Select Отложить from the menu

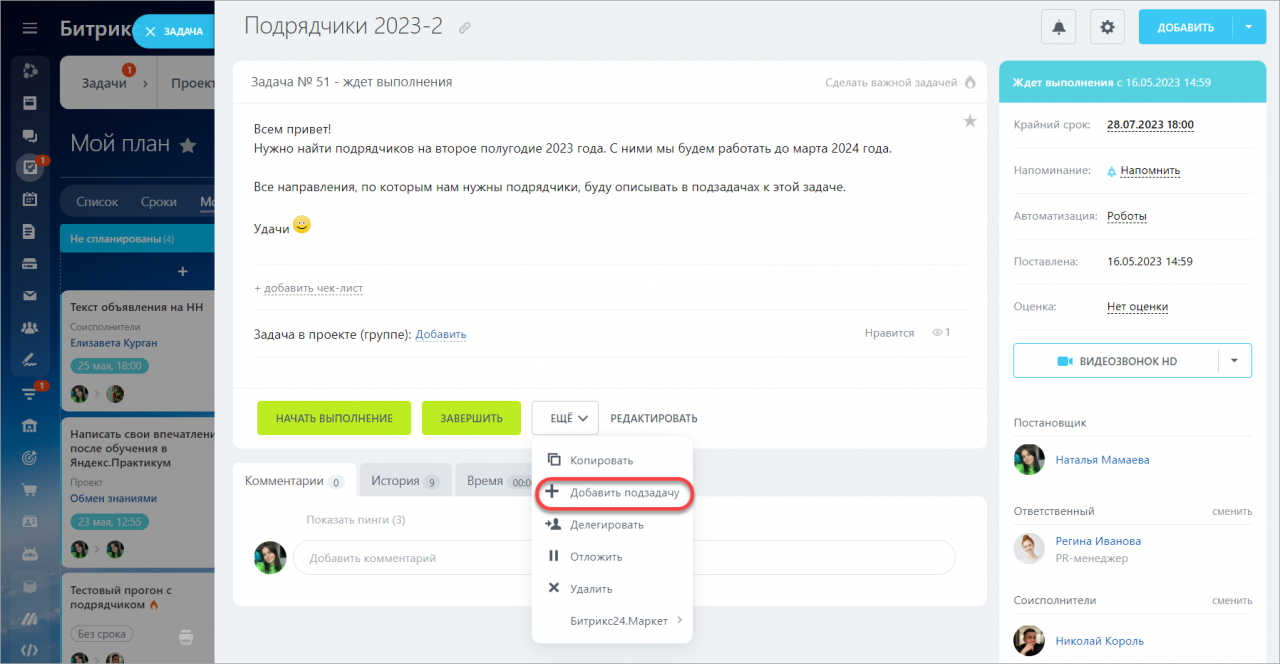point(612,556)
